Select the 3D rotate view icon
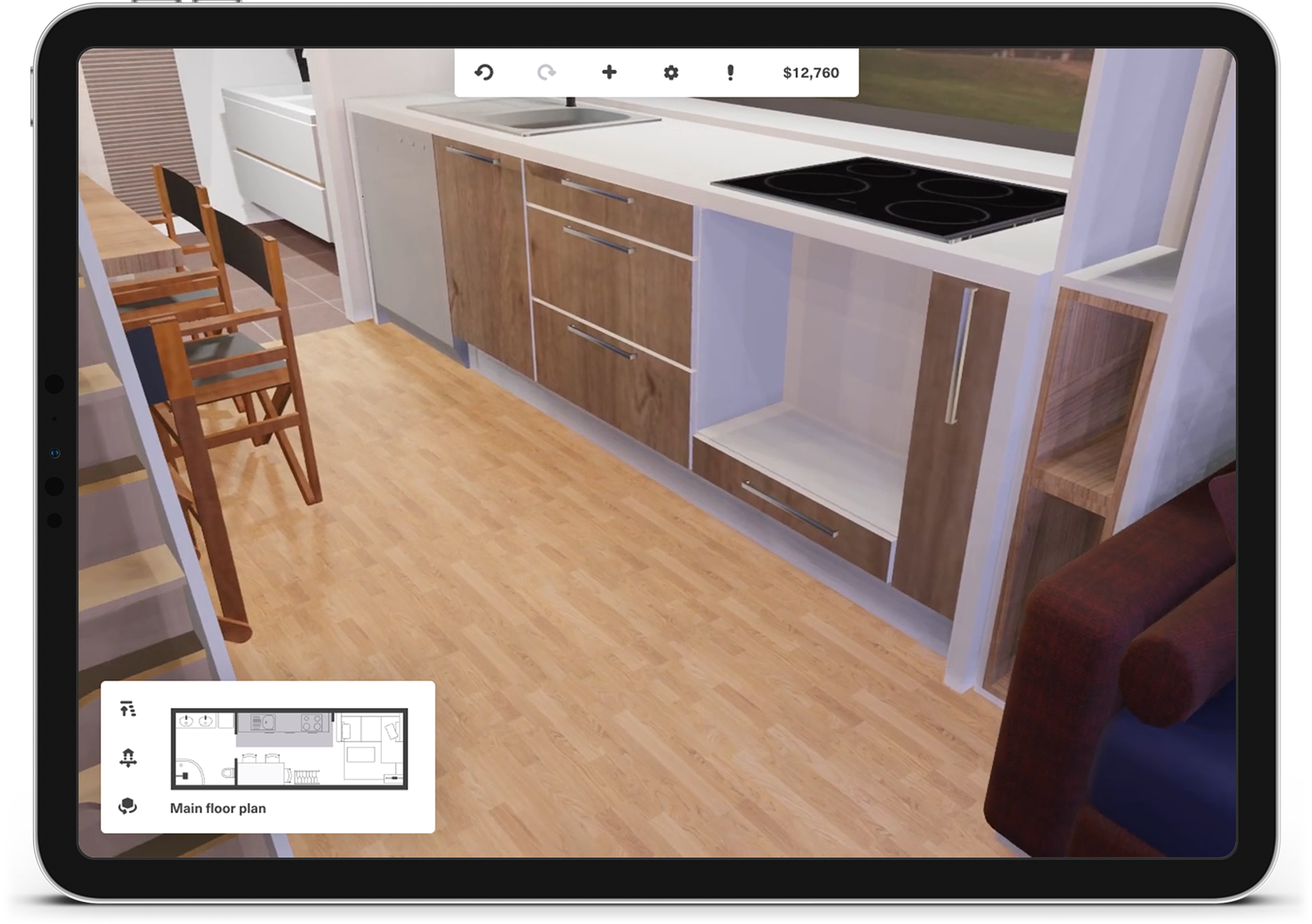 (x=128, y=806)
